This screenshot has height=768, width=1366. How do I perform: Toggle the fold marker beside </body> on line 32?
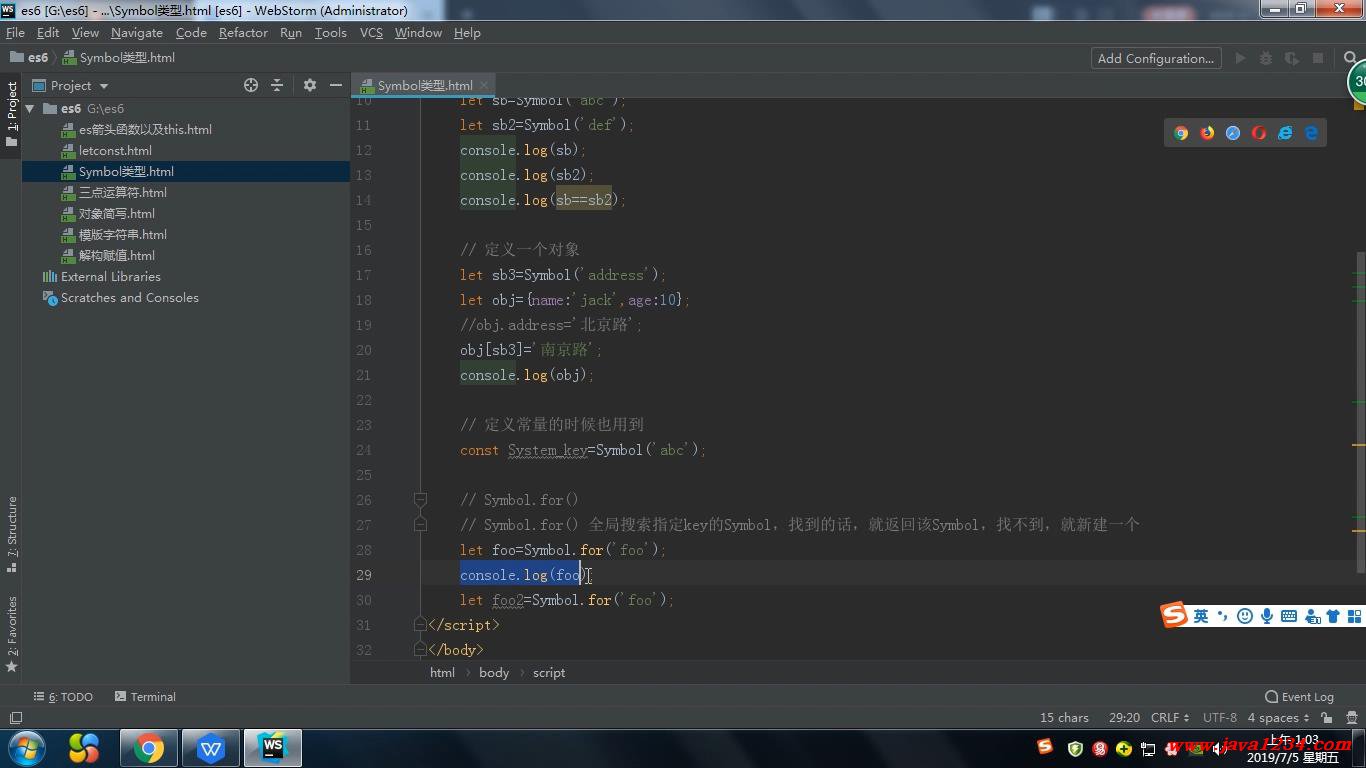421,649
